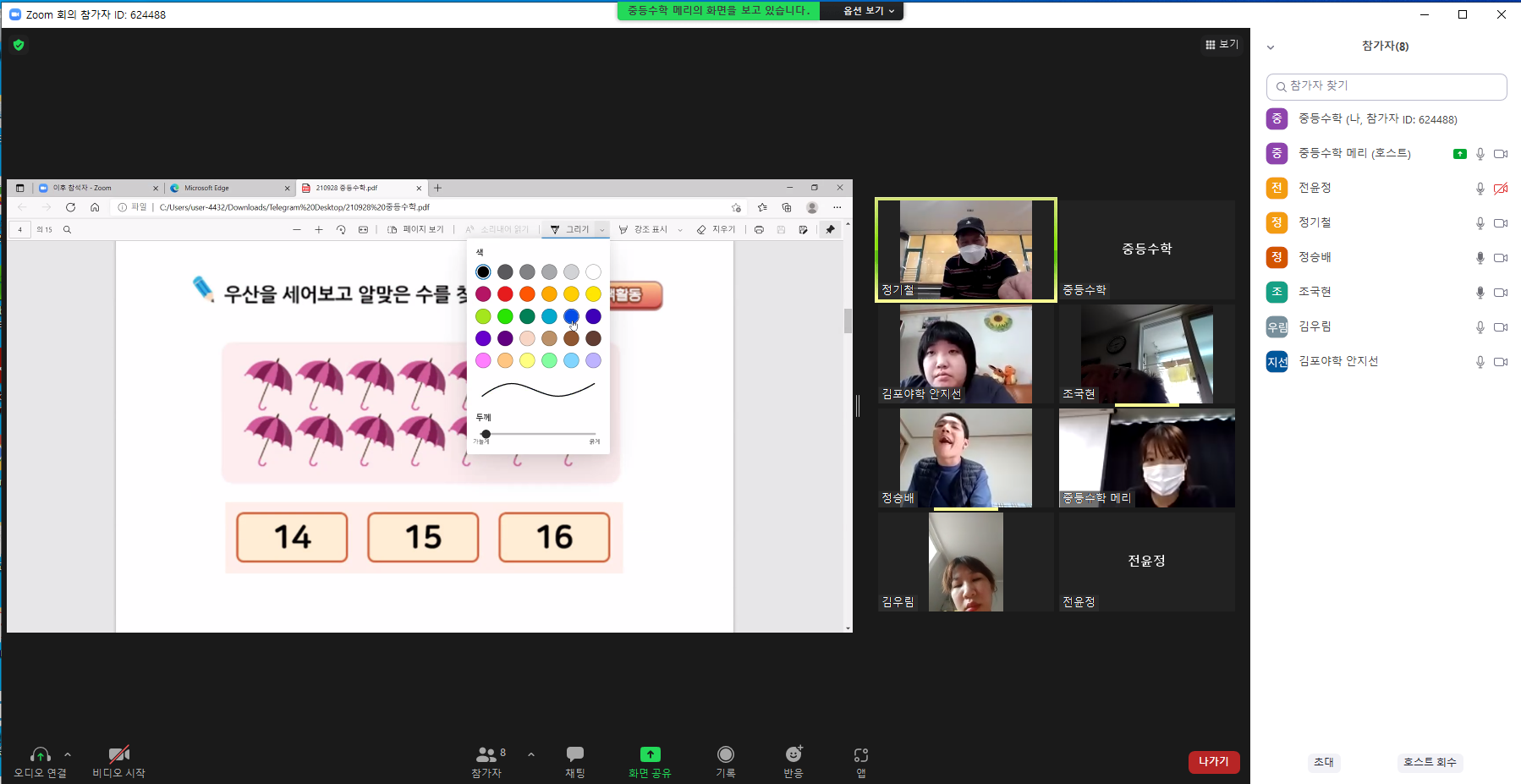This screenshot has height=784, width=1521.
Task: Click the 초대 invite button
Action: (1324, 762)
